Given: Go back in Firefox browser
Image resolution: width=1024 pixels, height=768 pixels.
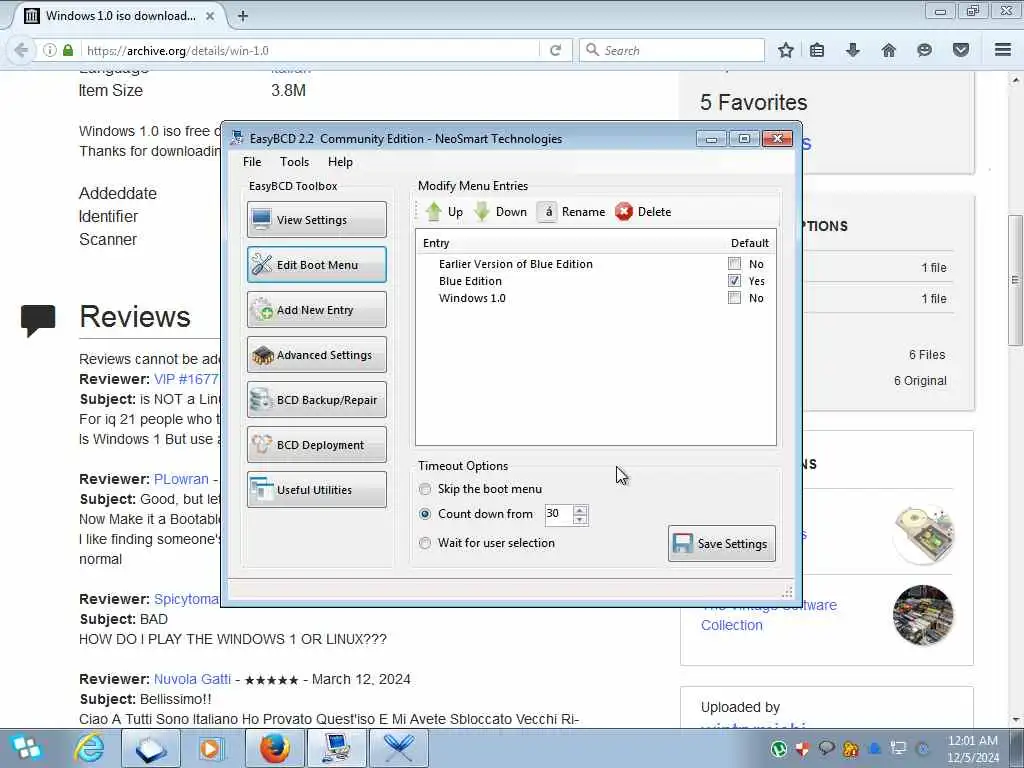Looking at the screenshot, I should click(21, 50).
